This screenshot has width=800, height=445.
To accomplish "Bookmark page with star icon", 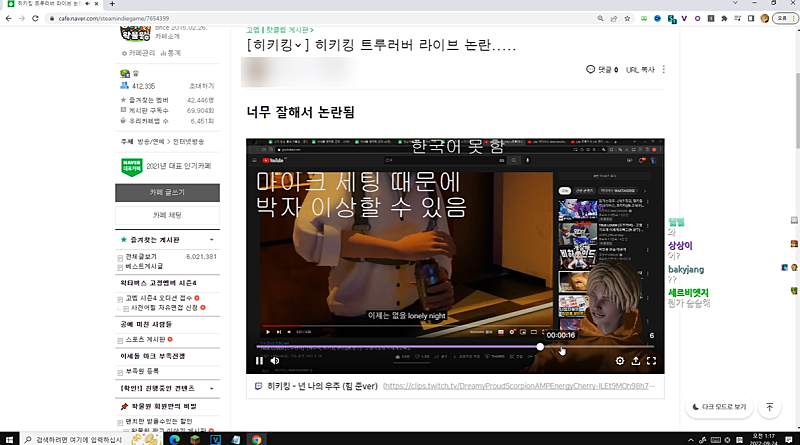I will click(627, 18).
